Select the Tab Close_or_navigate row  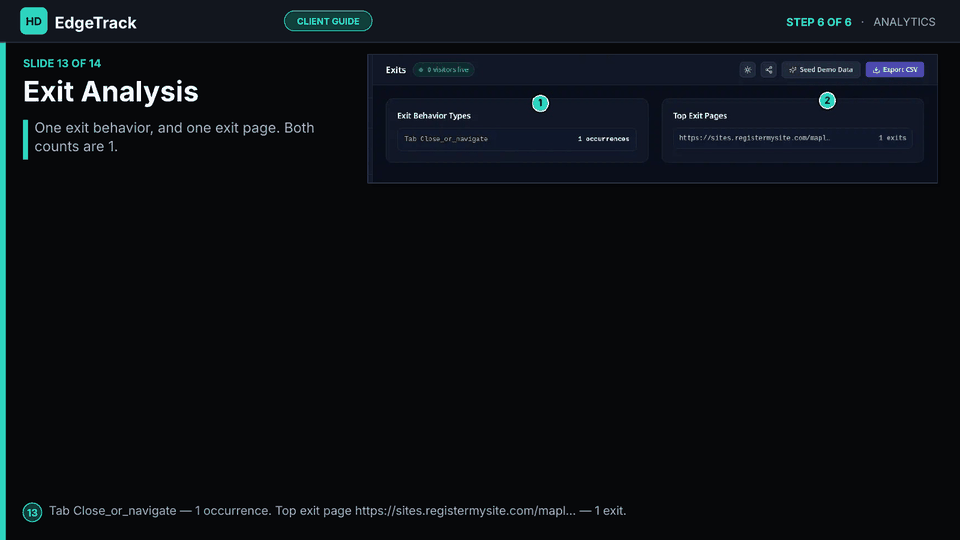517,139
